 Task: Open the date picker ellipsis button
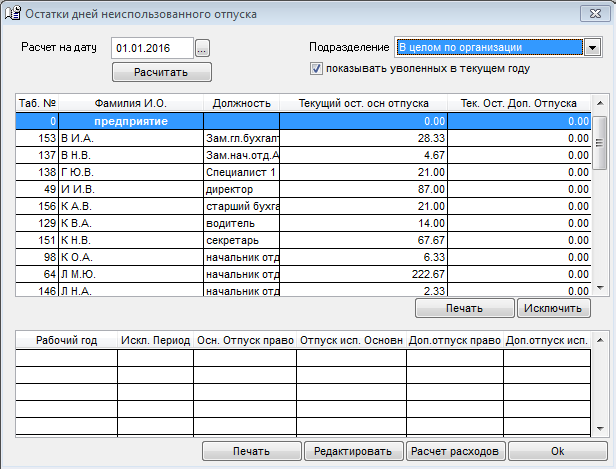click(202, 48)
